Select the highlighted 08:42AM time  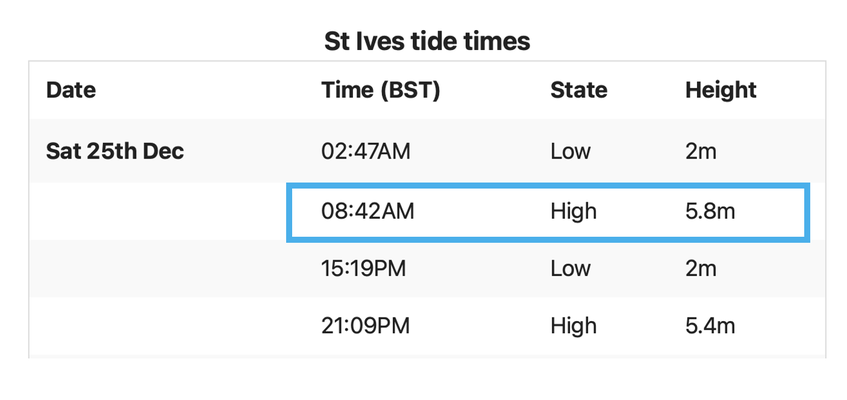click(x=368, y=211)
